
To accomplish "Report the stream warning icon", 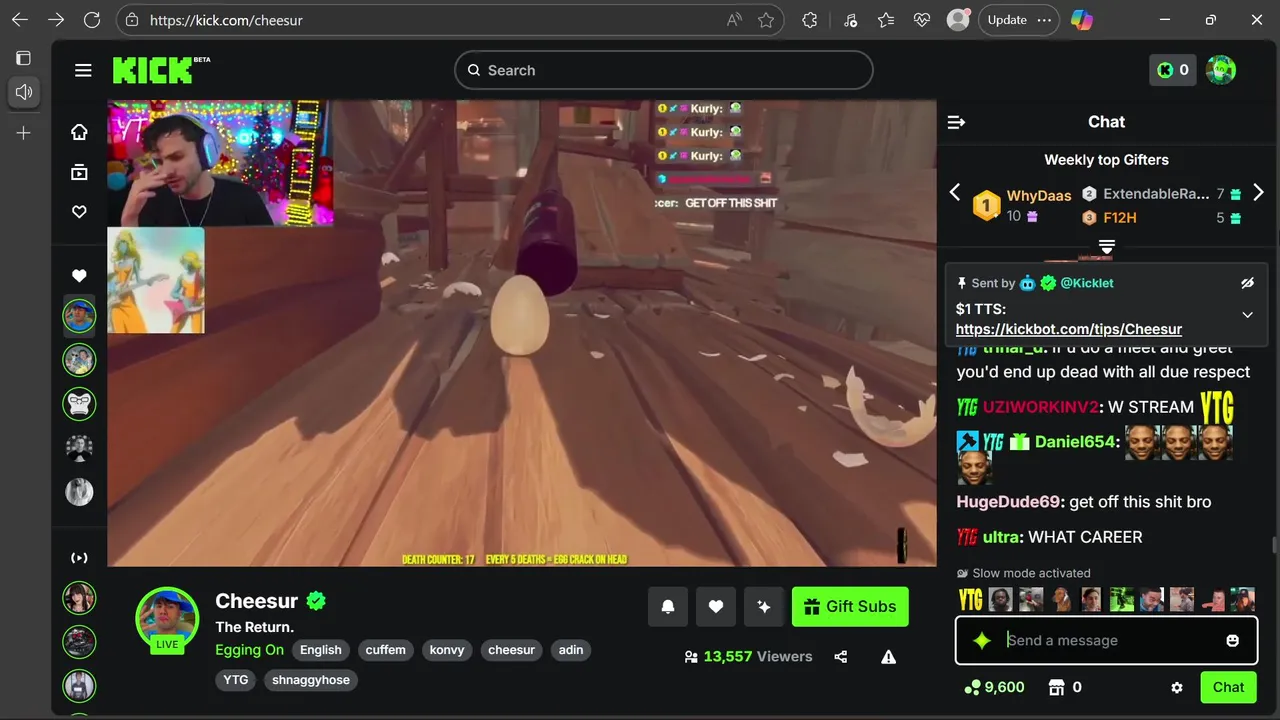I will click(x=888, y=657).
